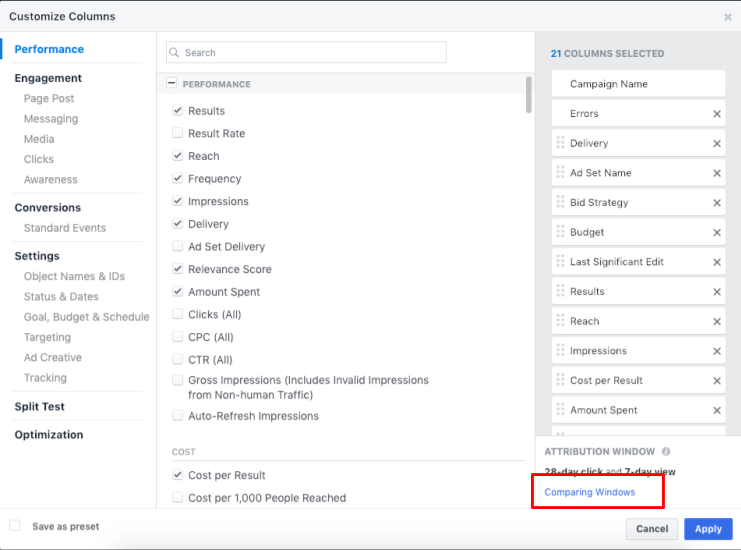Uncheck the Results checkbox
This screenshot has width=741, height=550.
pyautogui.click(x=178, y=111)
